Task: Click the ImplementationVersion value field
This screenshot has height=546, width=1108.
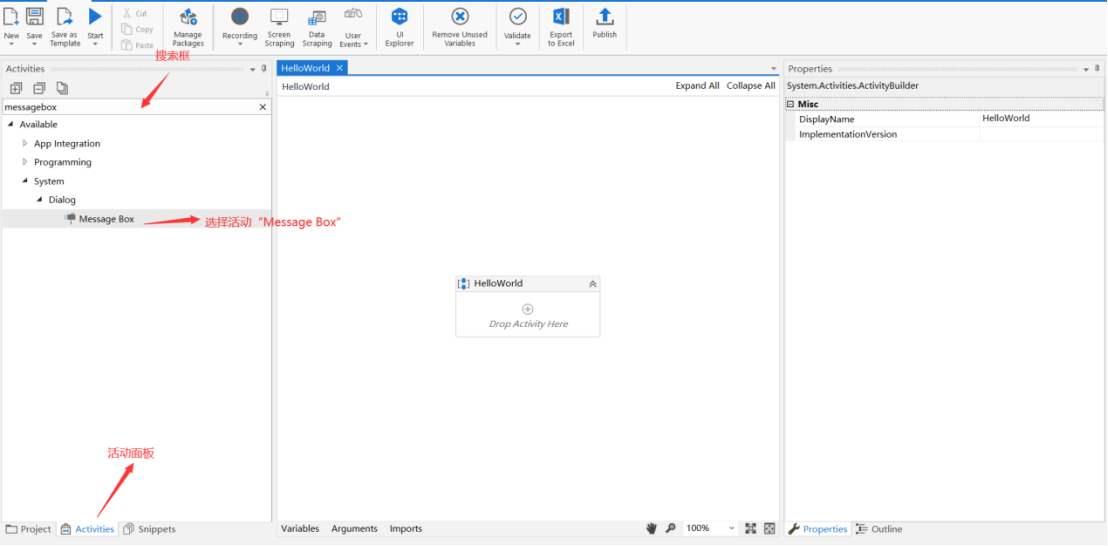Action: (1041, 134)
